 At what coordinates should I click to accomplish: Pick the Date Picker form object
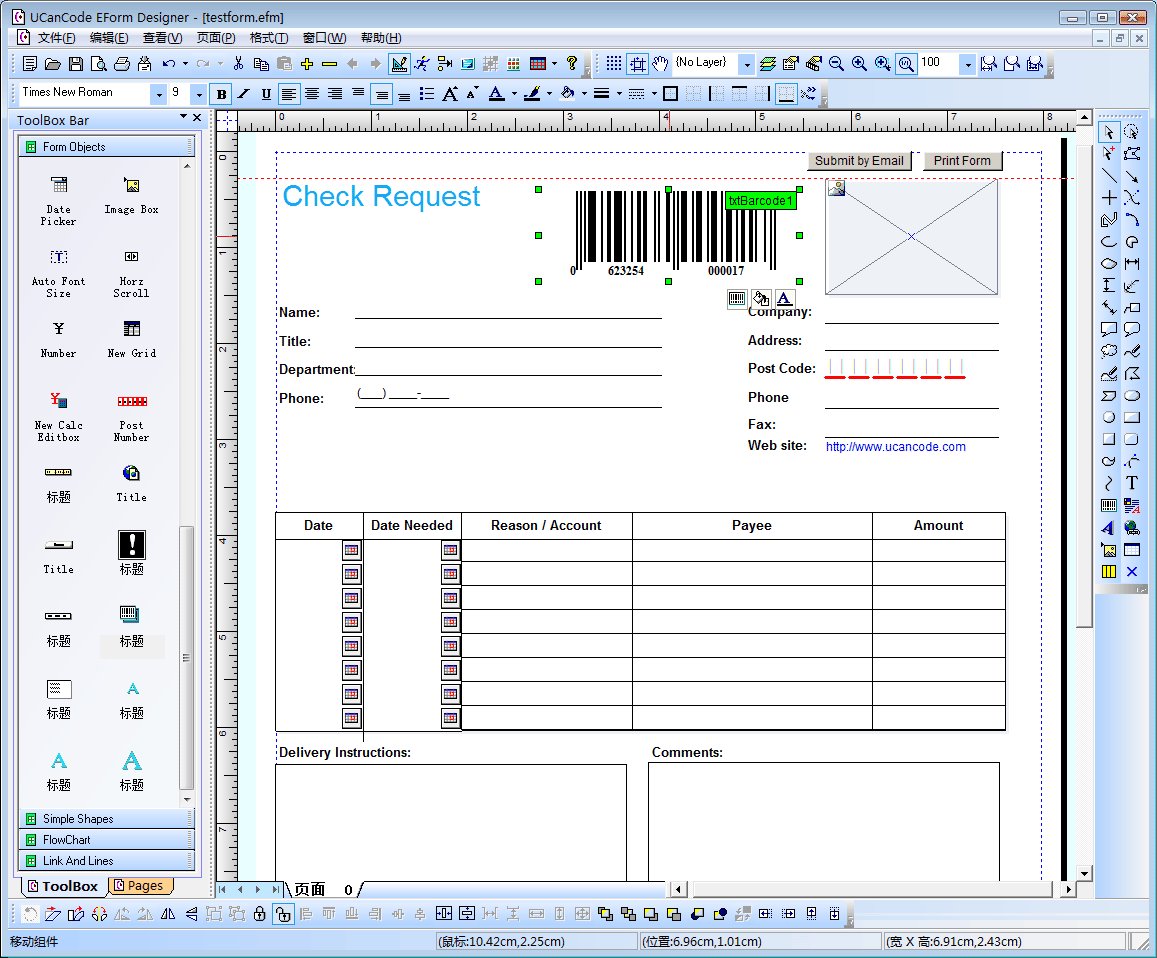(x=59, y=198)
